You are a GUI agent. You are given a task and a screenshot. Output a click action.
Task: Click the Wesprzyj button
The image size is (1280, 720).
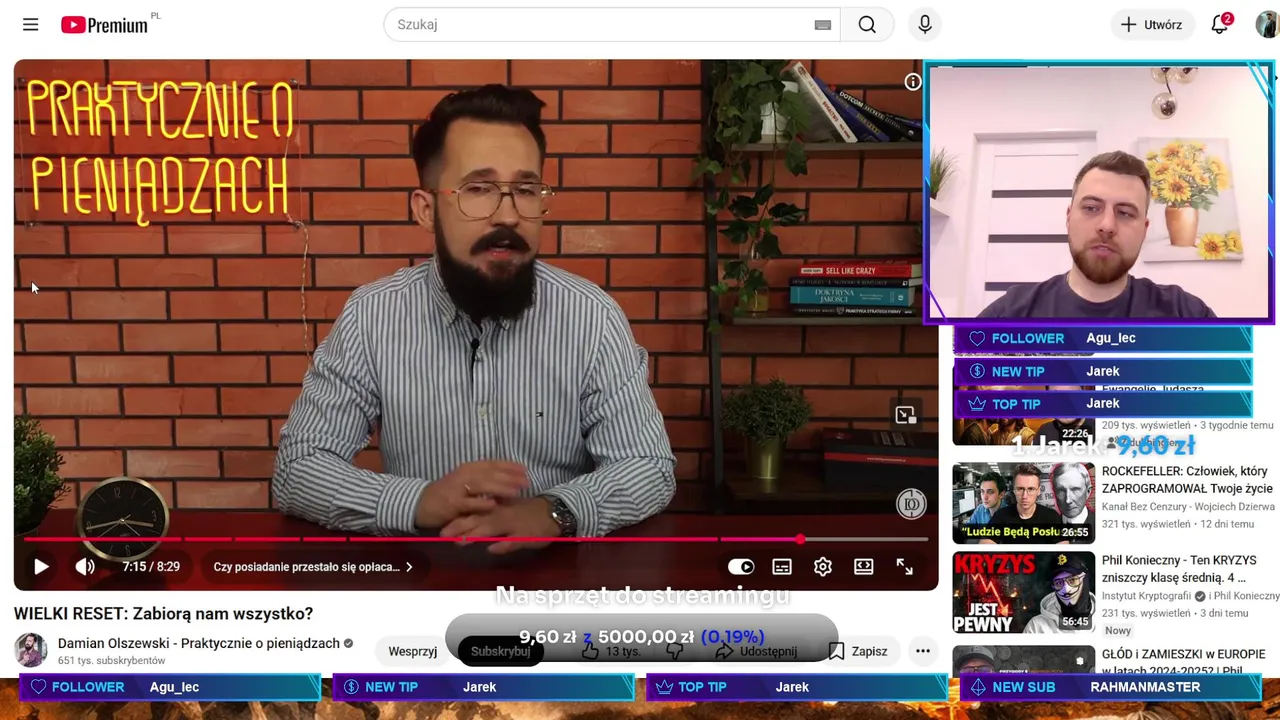[413, 651]
